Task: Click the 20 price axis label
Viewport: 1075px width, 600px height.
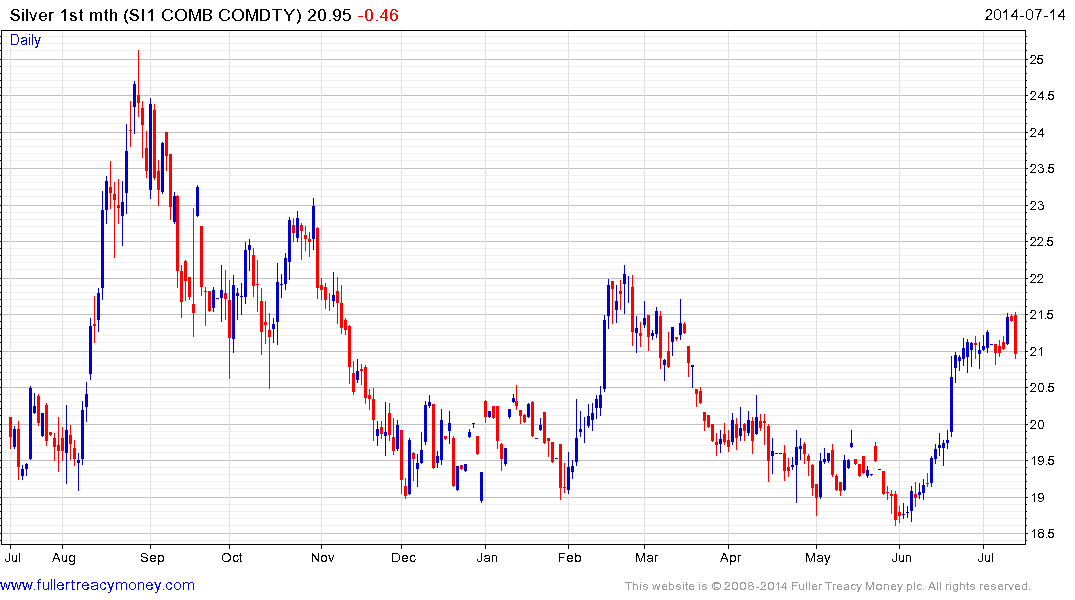Action: click(1037, 424)
